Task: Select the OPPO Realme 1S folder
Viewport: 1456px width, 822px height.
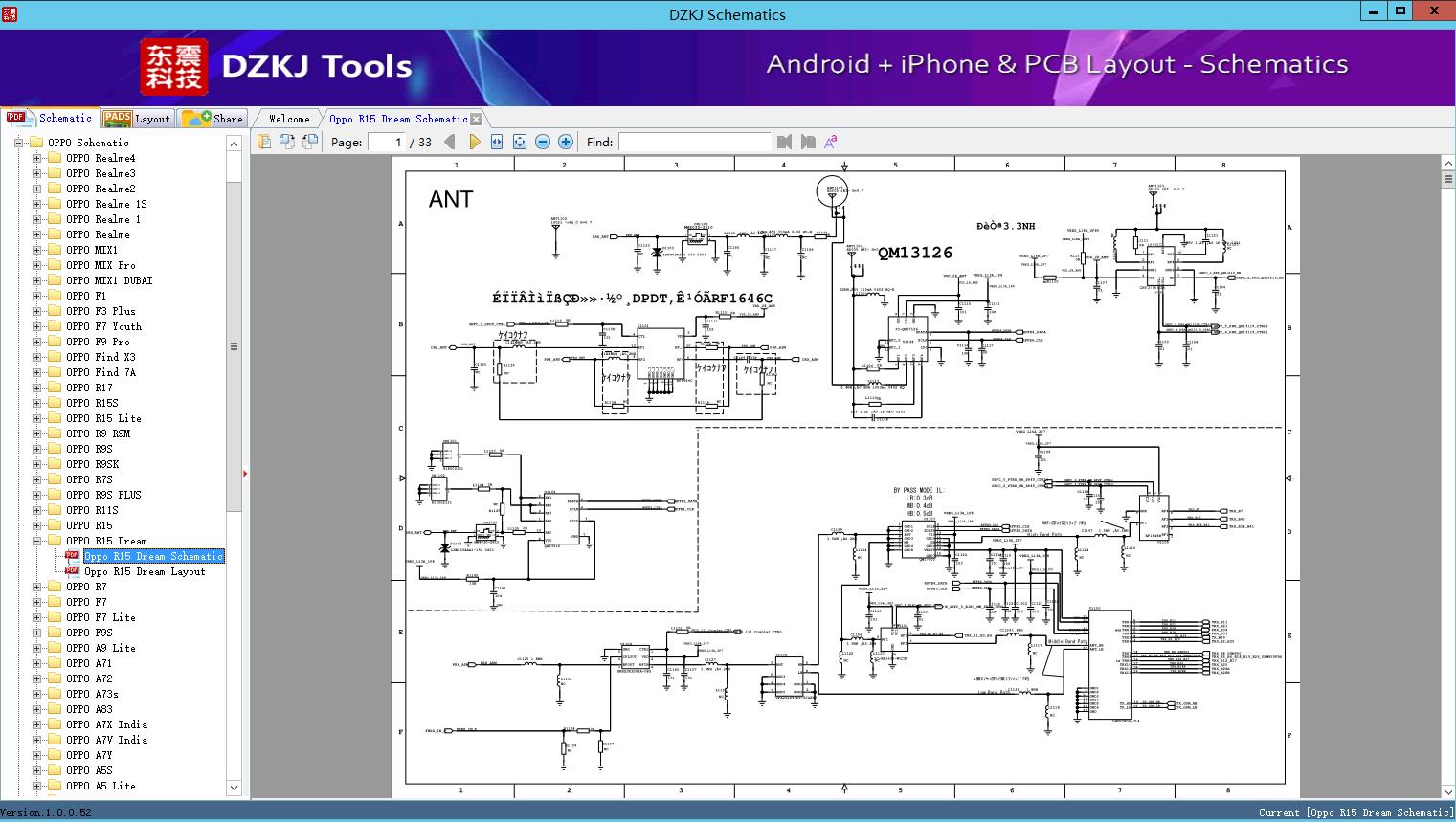Action: (106, 204)
